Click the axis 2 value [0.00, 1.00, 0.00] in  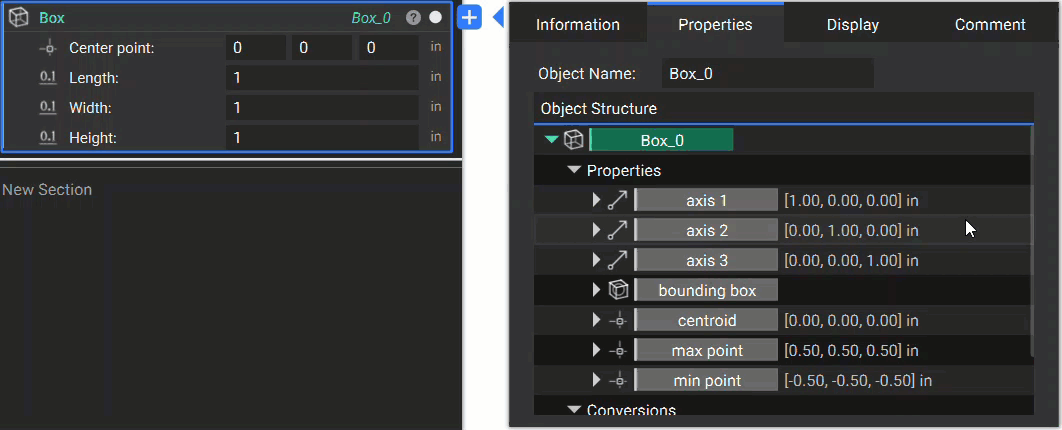point(851,230)
